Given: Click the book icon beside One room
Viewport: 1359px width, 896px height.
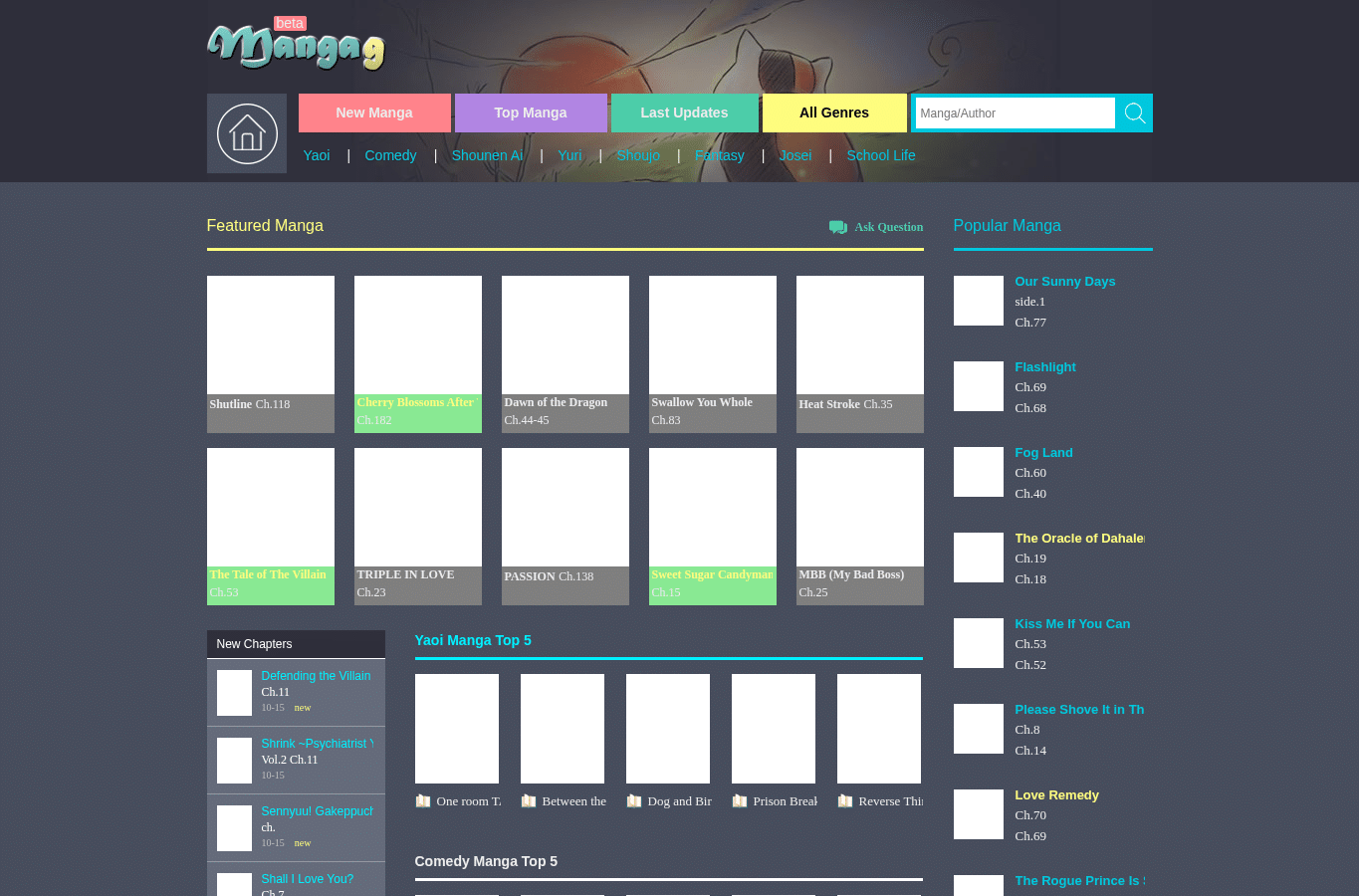Looking at the screenshot, I should pyautogui.click(x=423, y=801).
